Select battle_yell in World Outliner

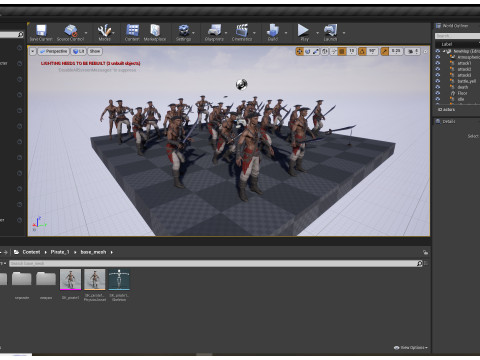[x=466, y=81]
